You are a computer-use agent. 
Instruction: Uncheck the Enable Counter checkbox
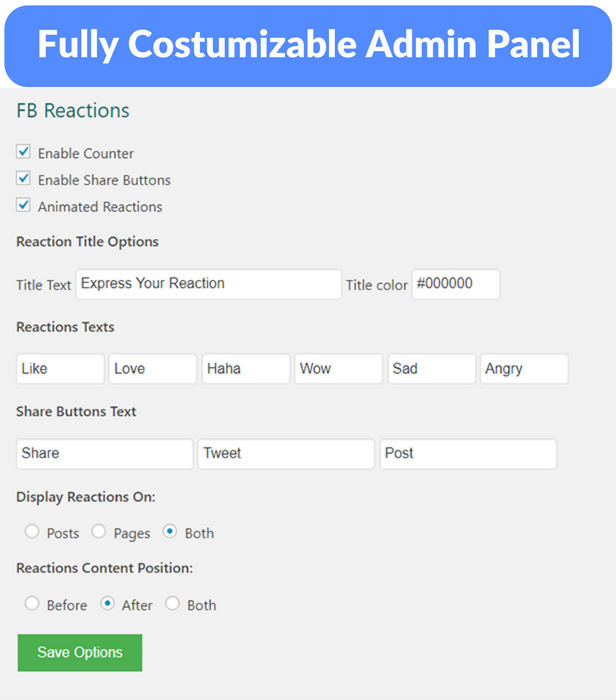(24, 152)
